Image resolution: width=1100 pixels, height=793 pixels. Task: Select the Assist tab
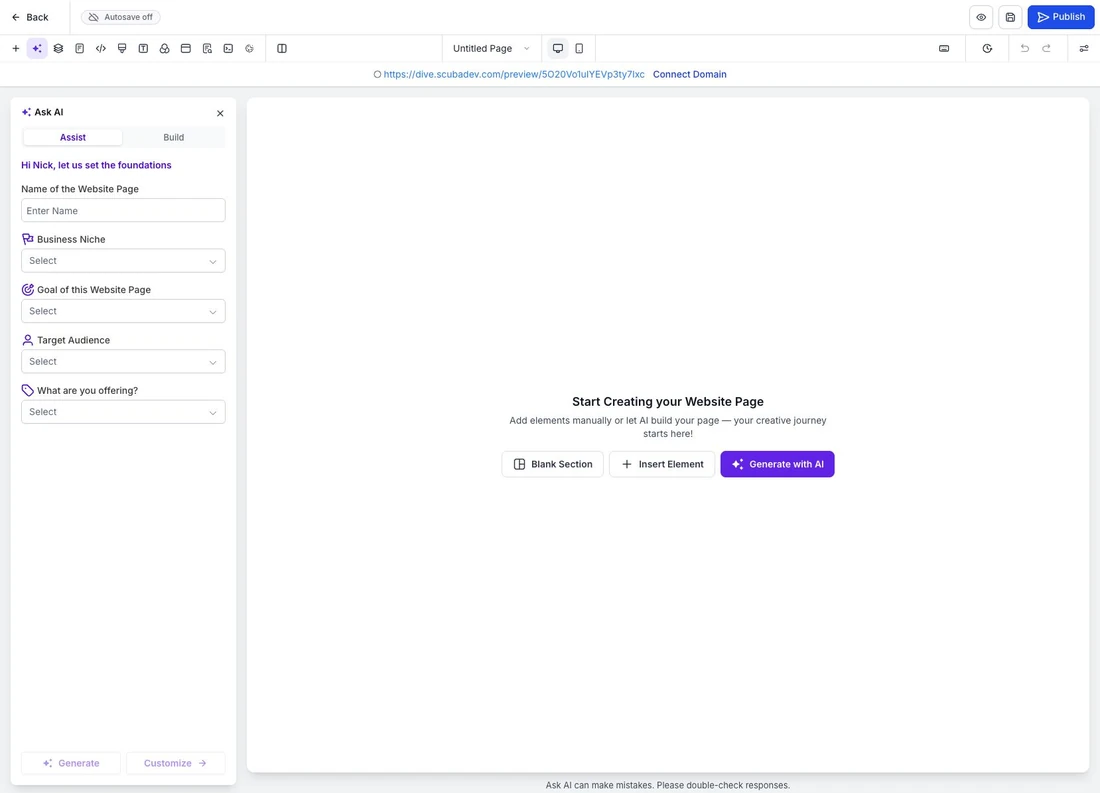click(x=73, y=138)
